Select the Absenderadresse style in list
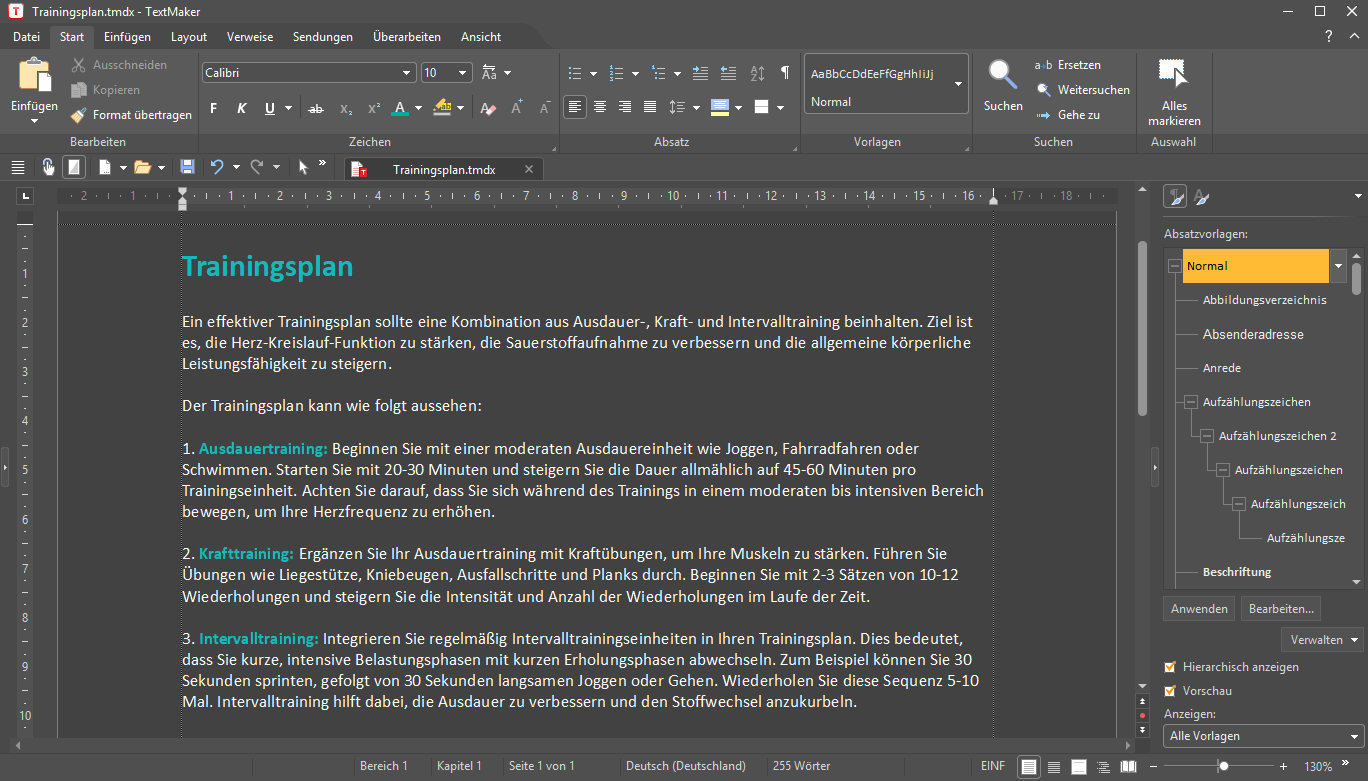Screen dimensions: 1368x781 tap(1253, 334)
